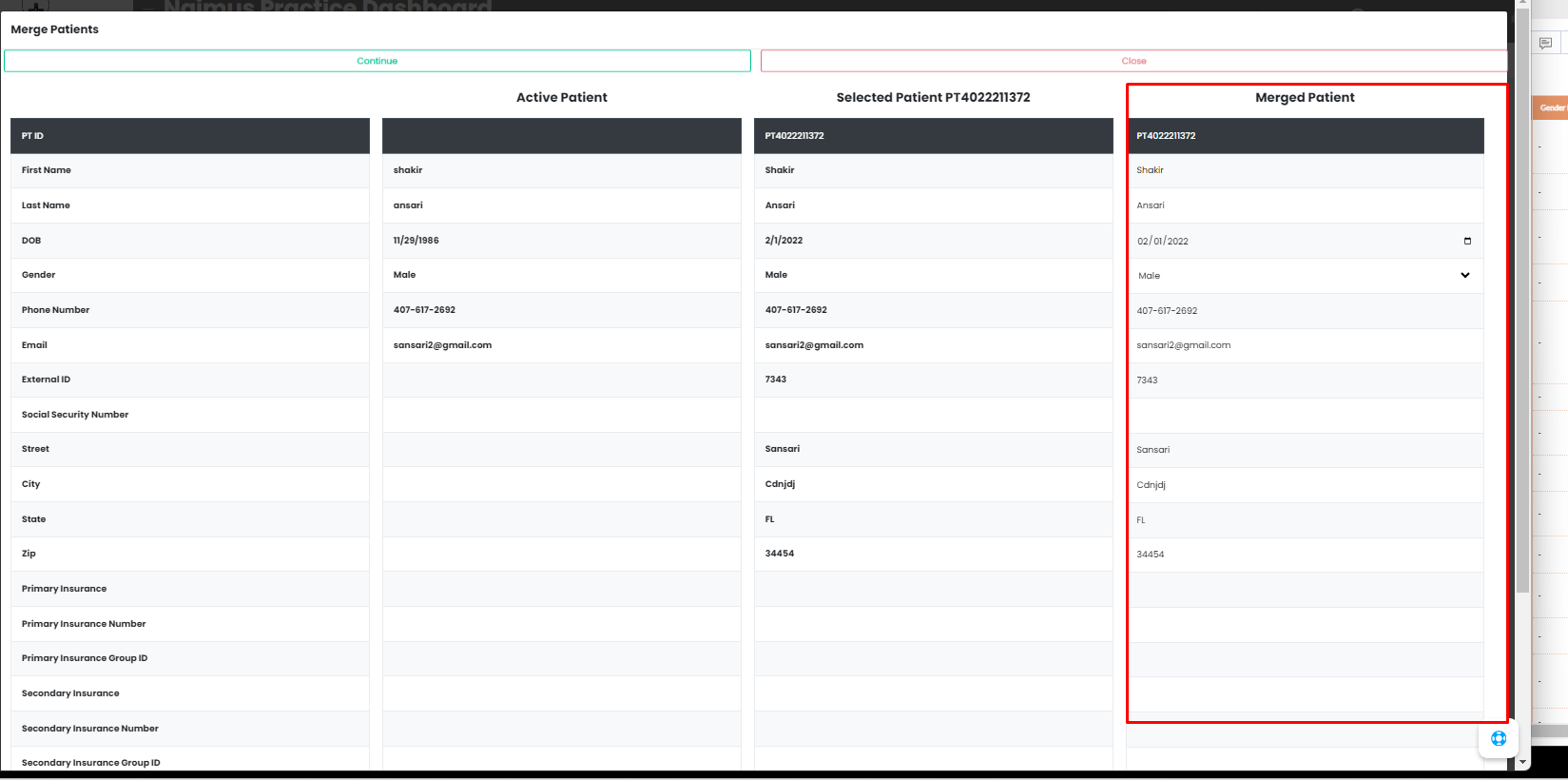Click the 'PT ID' row label
1568x780 pixels.
click(32, 136)
